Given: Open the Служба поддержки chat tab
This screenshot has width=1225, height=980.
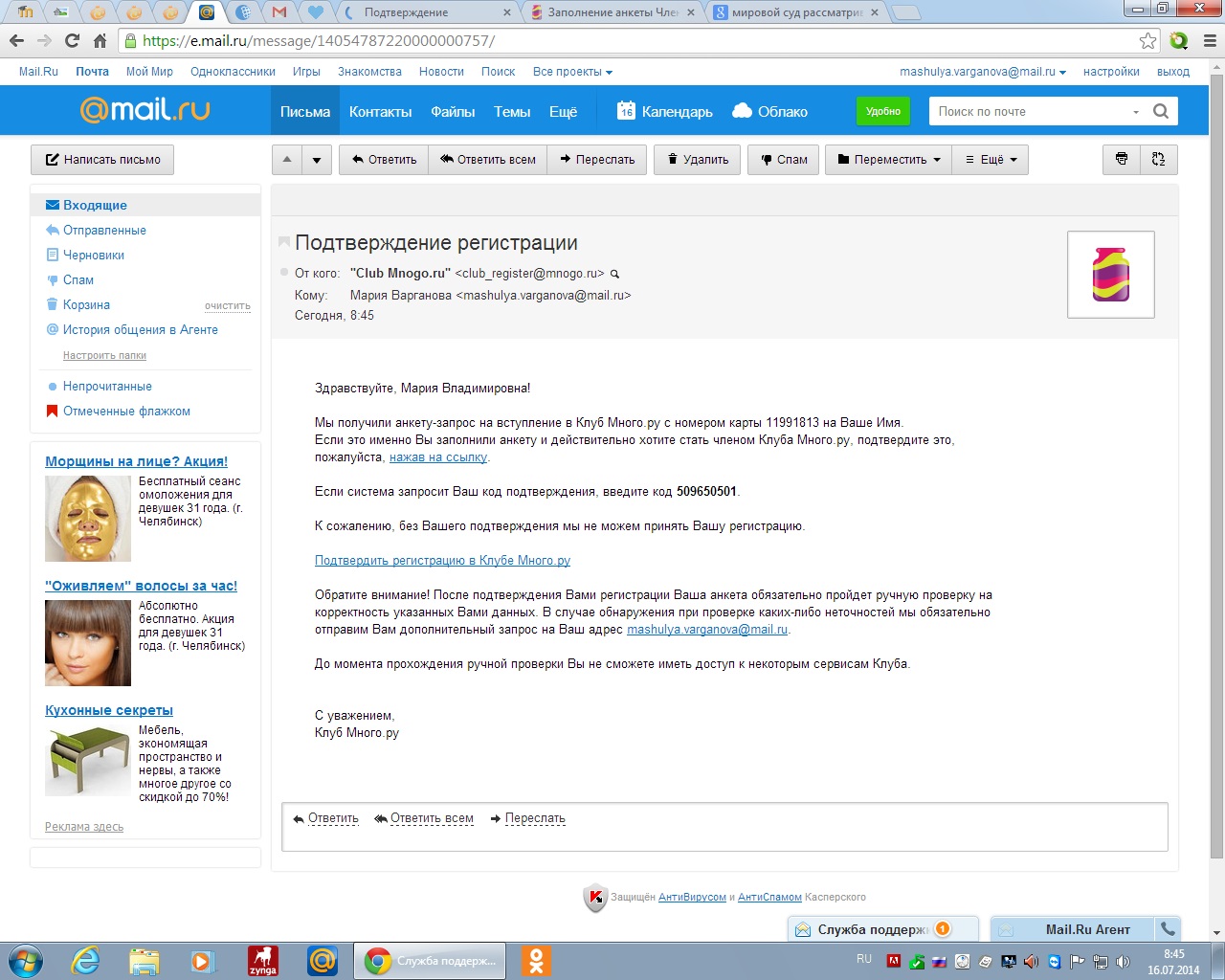Looking at the screenshot, I should [x=882, y=929].
